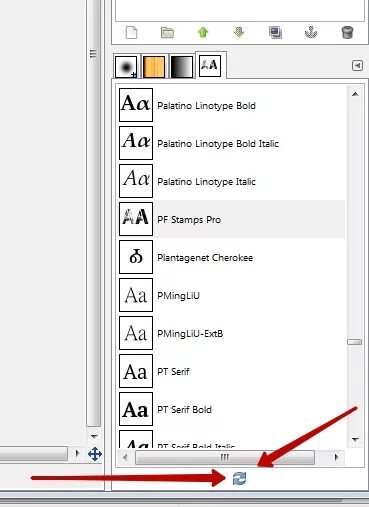369x507 pixels.
Task: Open the Gradients tab
Action: (x=182, y=67)
